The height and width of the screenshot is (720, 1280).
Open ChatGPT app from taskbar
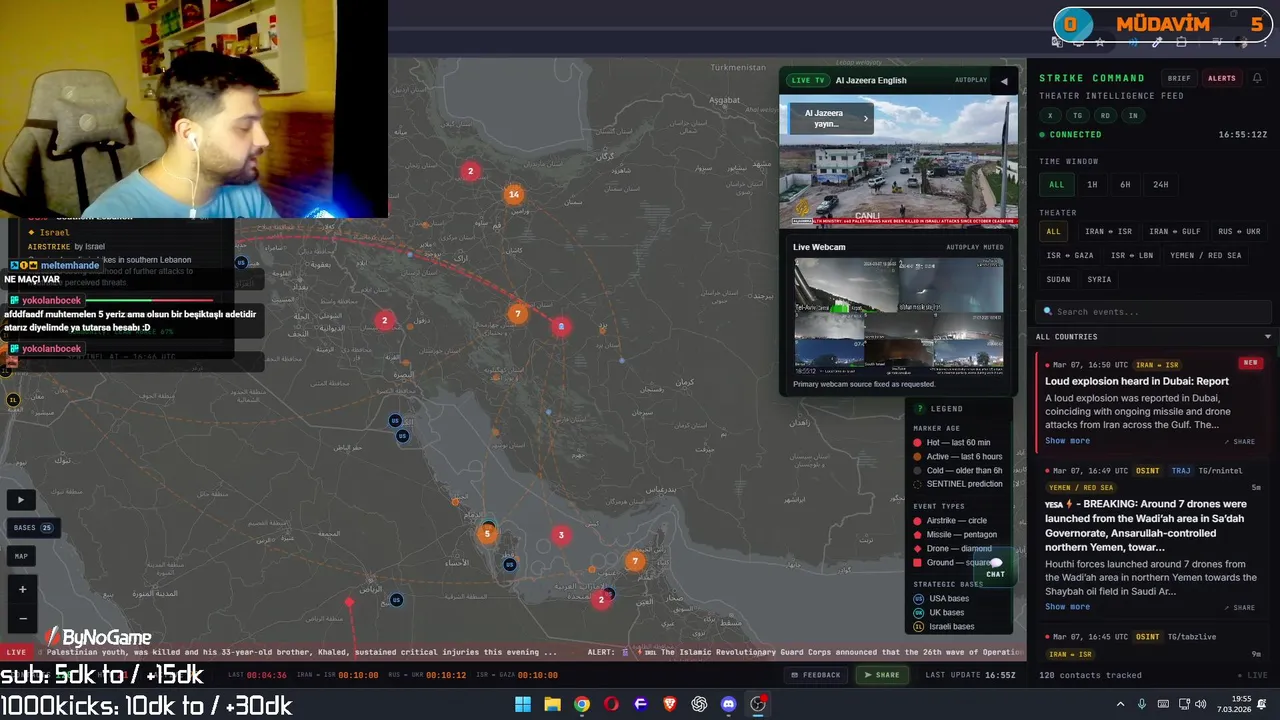[x=699, y=704]
